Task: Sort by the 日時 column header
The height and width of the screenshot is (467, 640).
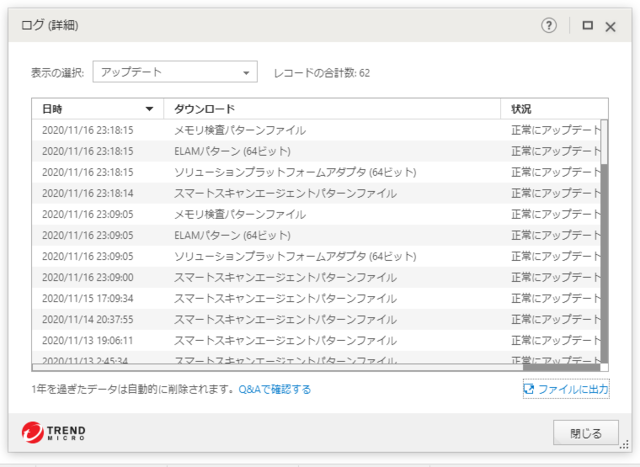Action: click(x=98, y=109)
